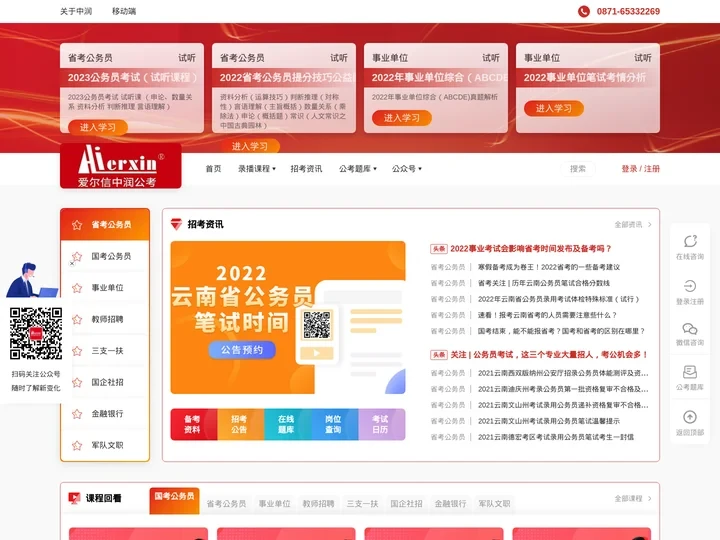720x540 pixels.
Task: Click 进入学习 on 2022省考公务员提分技巧 card
Action: coord(250,146)
